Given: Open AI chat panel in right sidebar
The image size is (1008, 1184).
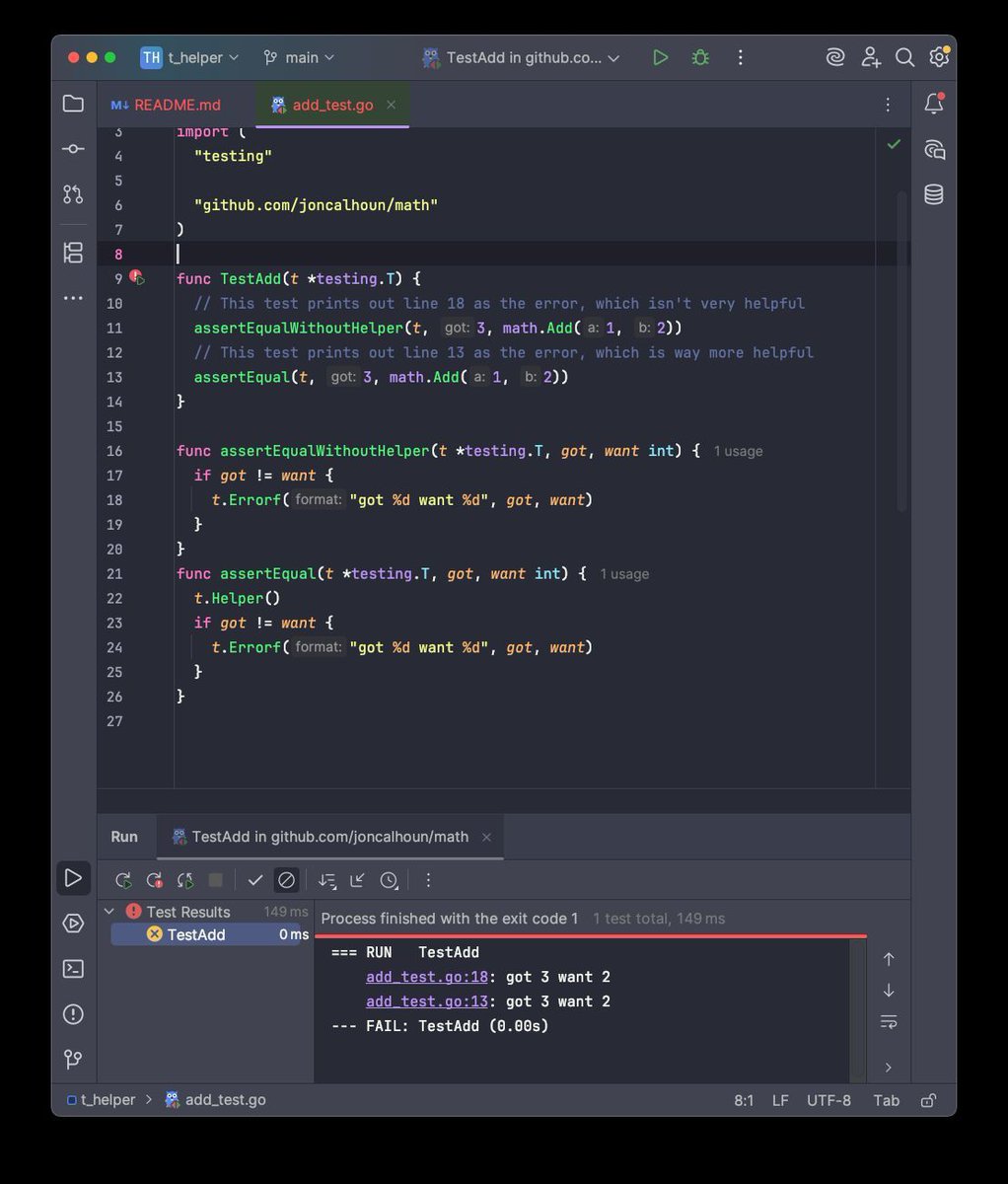Looking at the screenshot, I should pyautogui.click(x=933, y=149).
